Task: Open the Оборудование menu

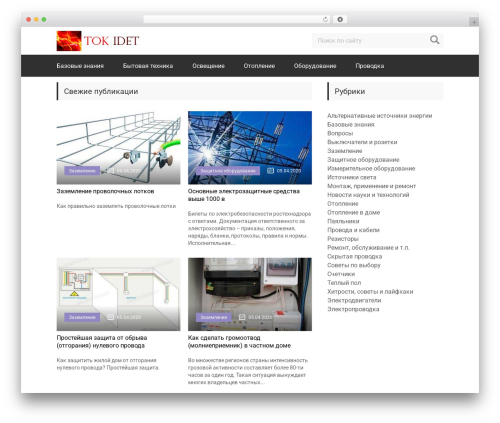Action: click(315, 66)
